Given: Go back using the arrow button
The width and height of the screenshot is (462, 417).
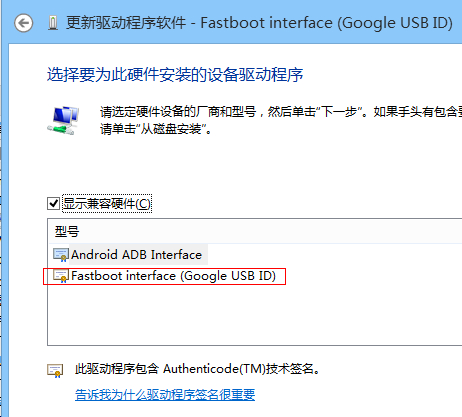Looking at the screenshot, I should click(x=23, y=23).
